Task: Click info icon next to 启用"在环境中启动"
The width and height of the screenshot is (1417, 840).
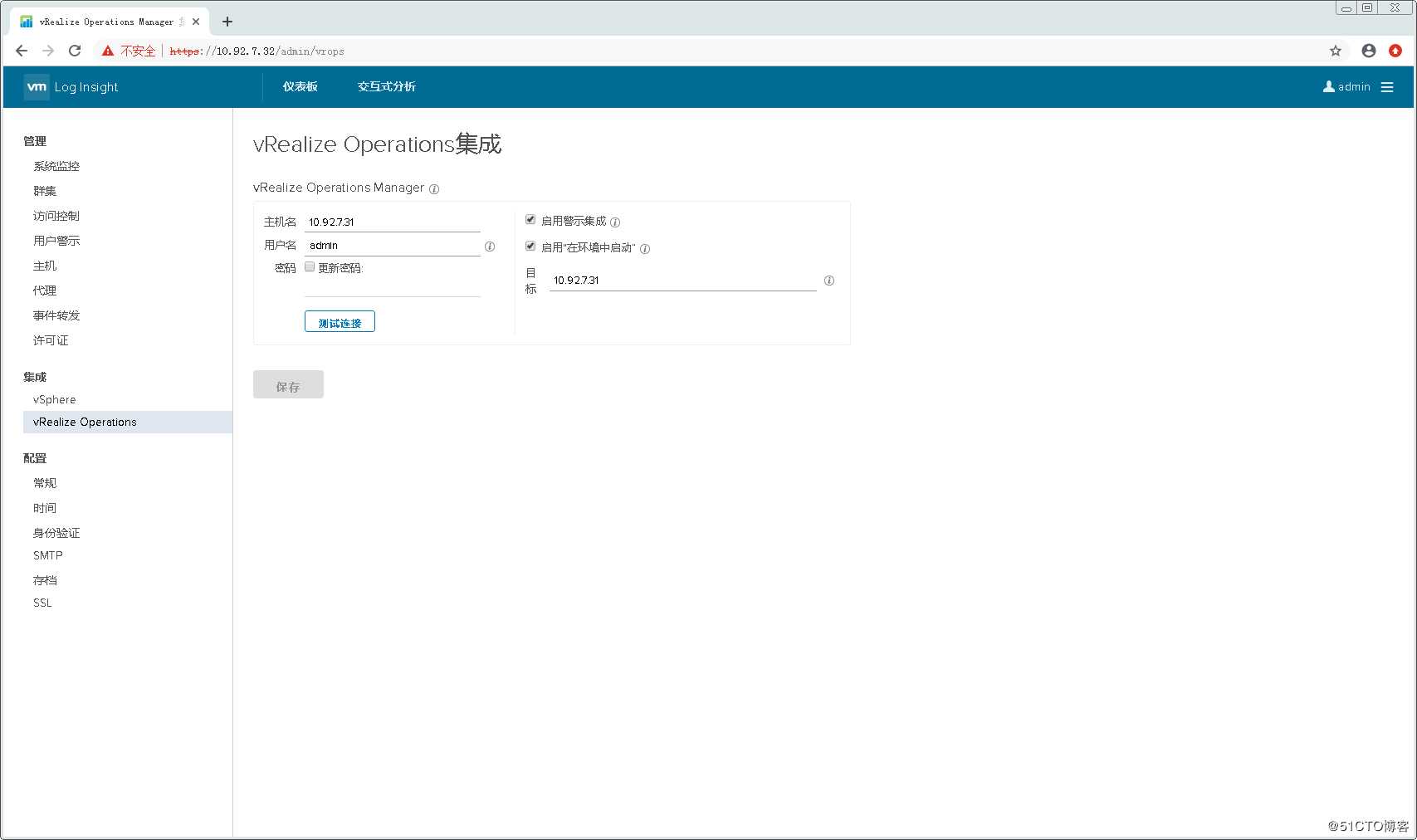Action: pyautogui.click(x=645, y=249)
